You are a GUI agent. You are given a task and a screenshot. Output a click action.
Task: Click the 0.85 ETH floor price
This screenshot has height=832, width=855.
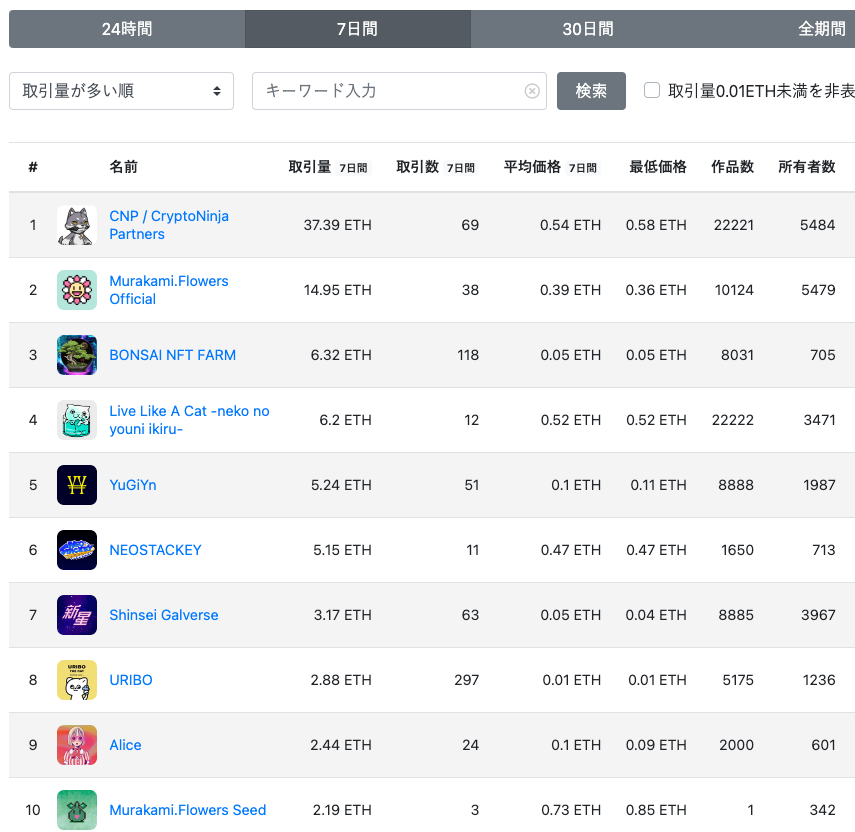click(656, 810)
